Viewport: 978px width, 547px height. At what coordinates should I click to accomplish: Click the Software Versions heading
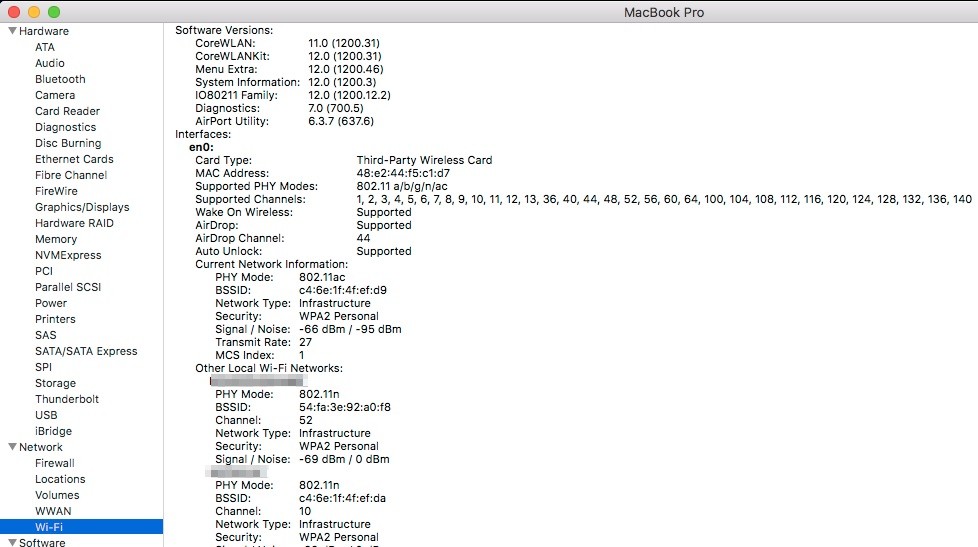[x=224, y=30]
